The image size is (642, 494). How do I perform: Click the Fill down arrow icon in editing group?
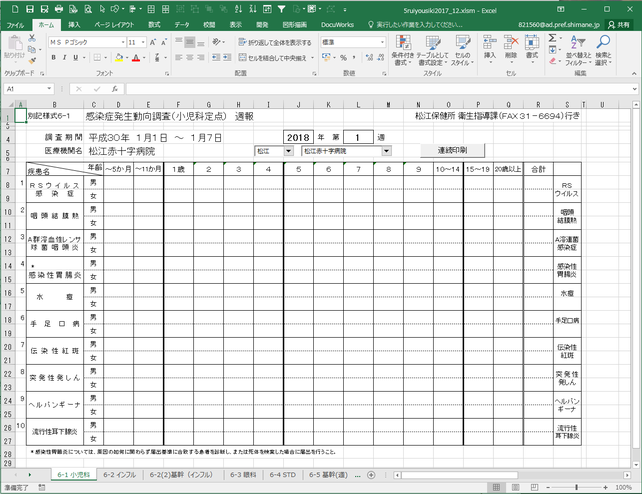(x=552, y=50)
